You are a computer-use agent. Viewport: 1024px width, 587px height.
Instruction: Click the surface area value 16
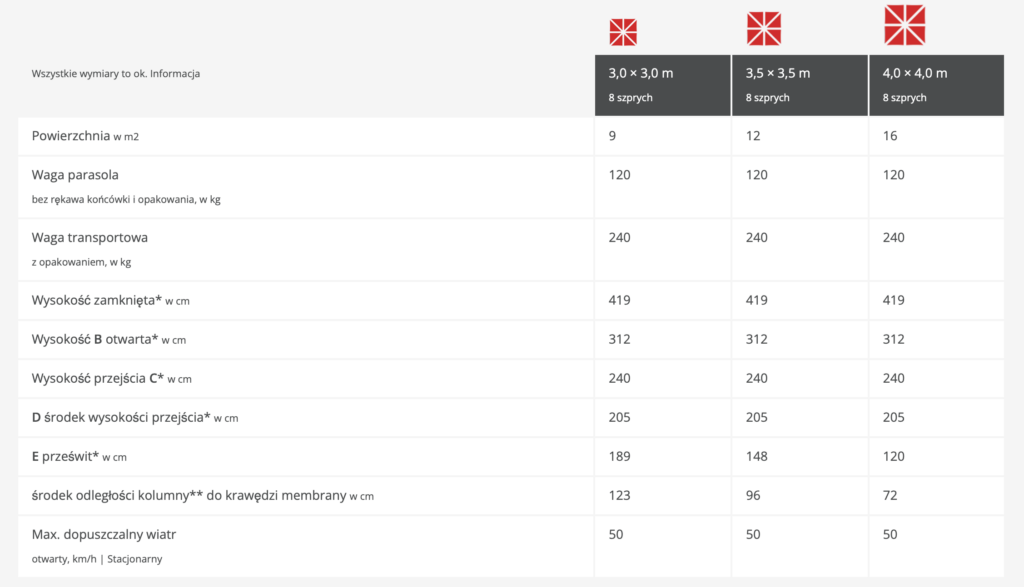pyautogui.click(x=890, y=136)
